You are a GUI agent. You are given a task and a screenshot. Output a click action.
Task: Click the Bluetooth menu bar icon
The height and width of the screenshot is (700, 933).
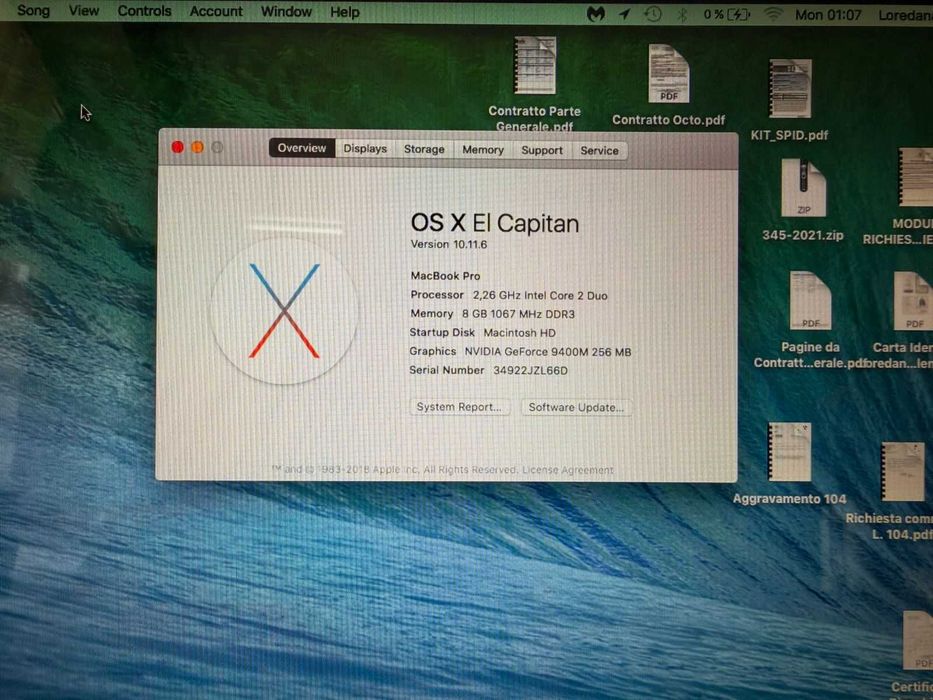682,14
